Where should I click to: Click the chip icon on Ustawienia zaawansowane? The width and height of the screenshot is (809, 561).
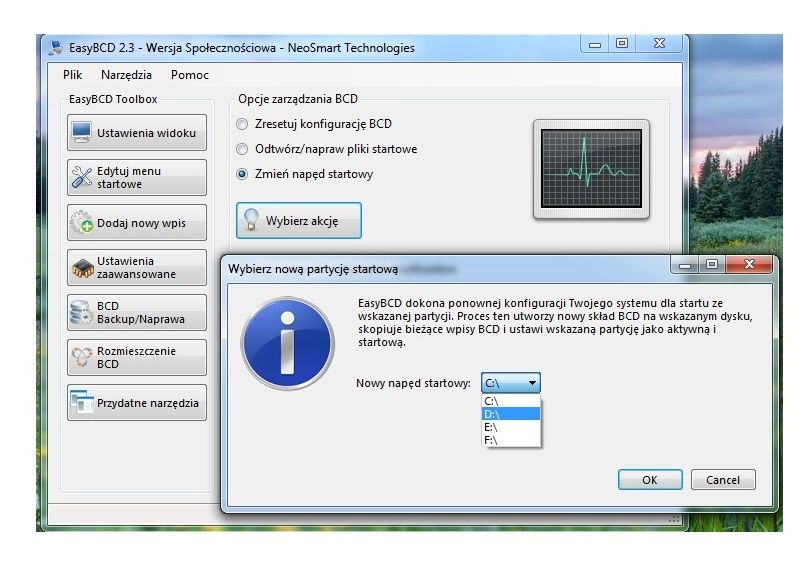[x=82, y=267]
